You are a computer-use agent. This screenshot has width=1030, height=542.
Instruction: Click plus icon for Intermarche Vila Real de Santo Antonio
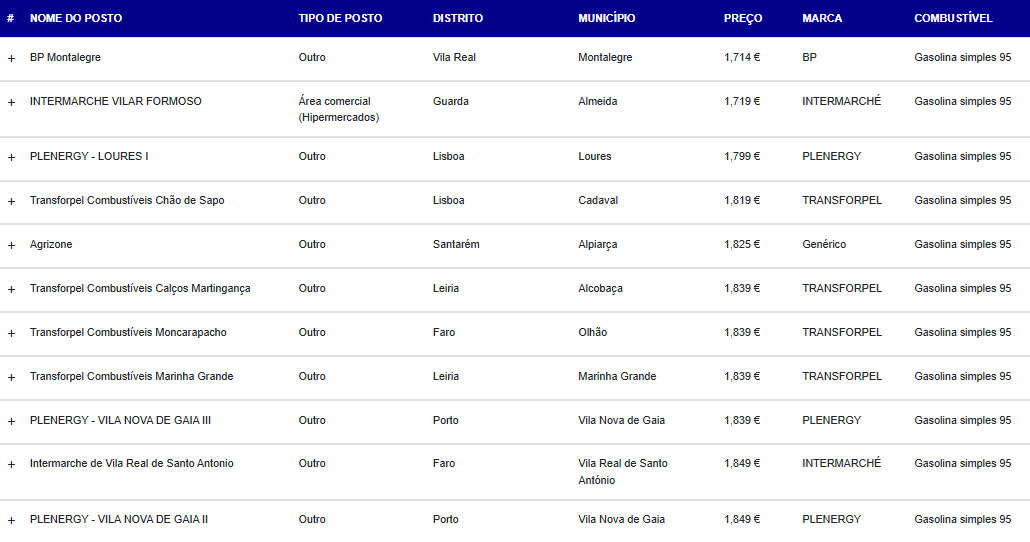click(11, 465)
